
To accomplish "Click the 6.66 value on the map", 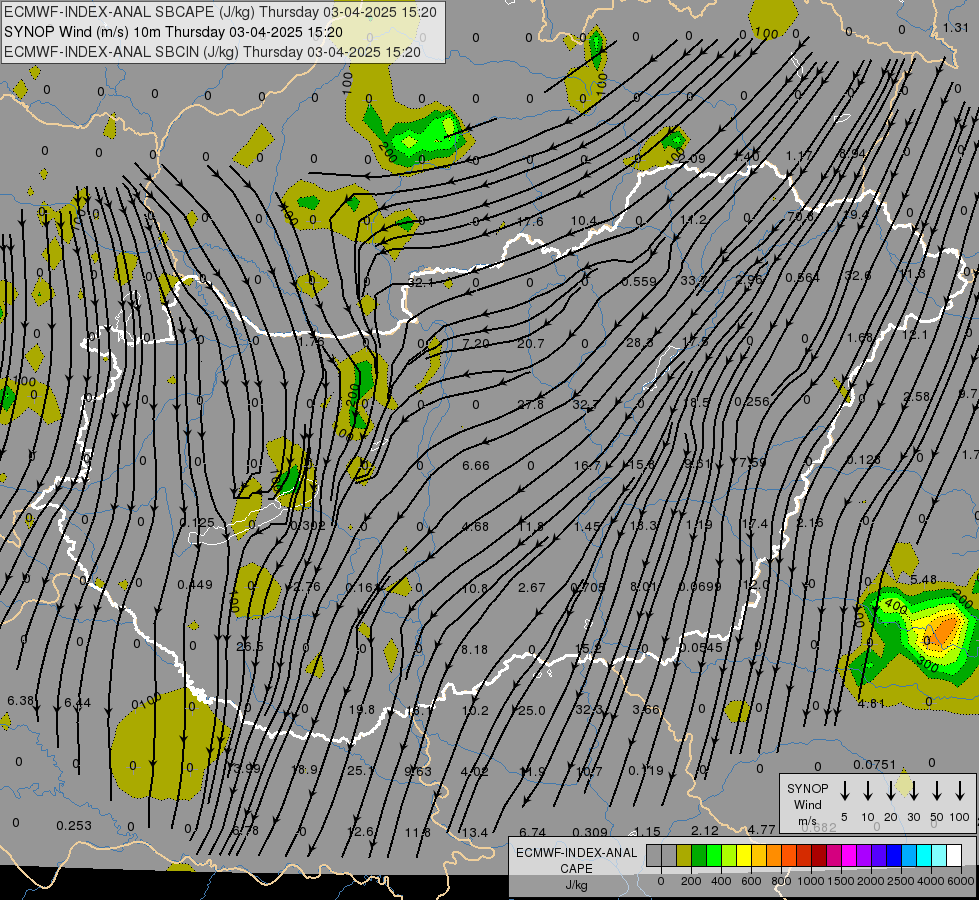I will [476, 465].
